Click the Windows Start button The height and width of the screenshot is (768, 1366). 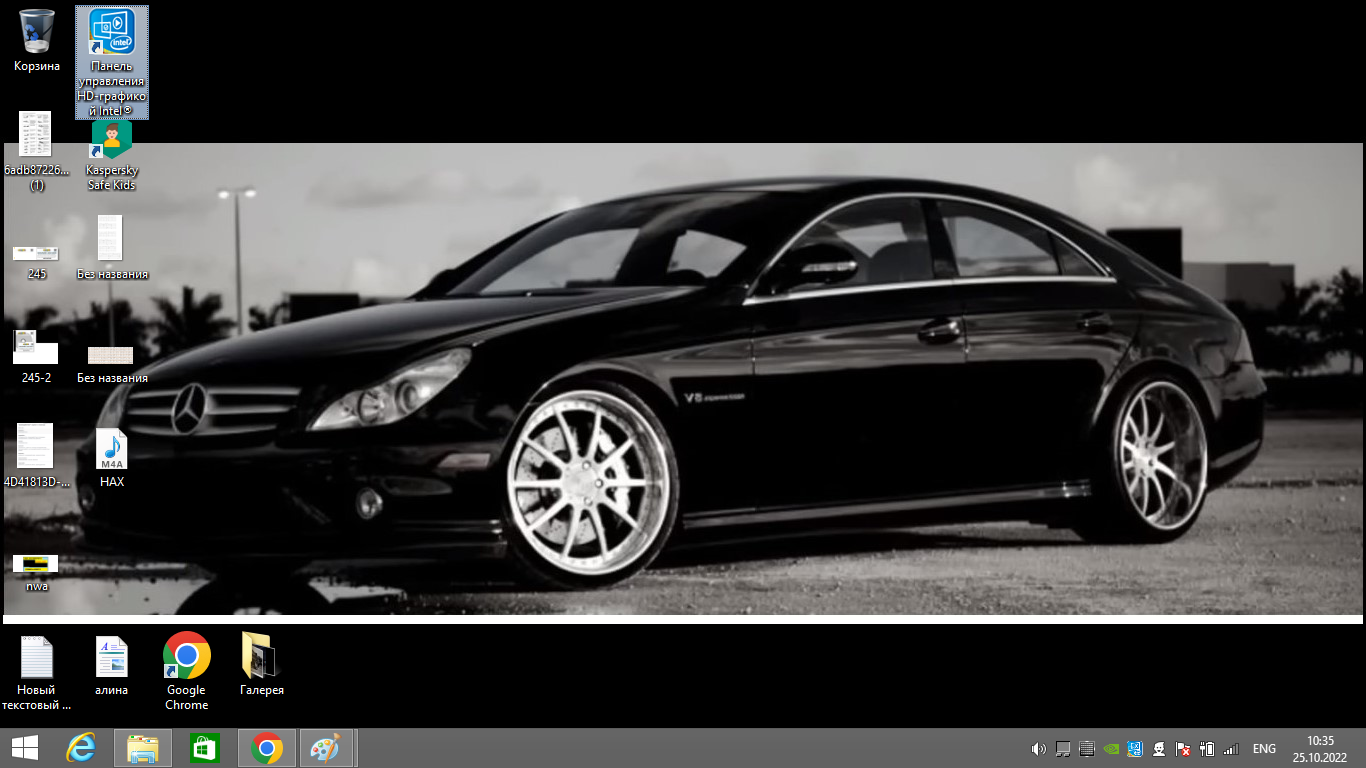point(25,748)
